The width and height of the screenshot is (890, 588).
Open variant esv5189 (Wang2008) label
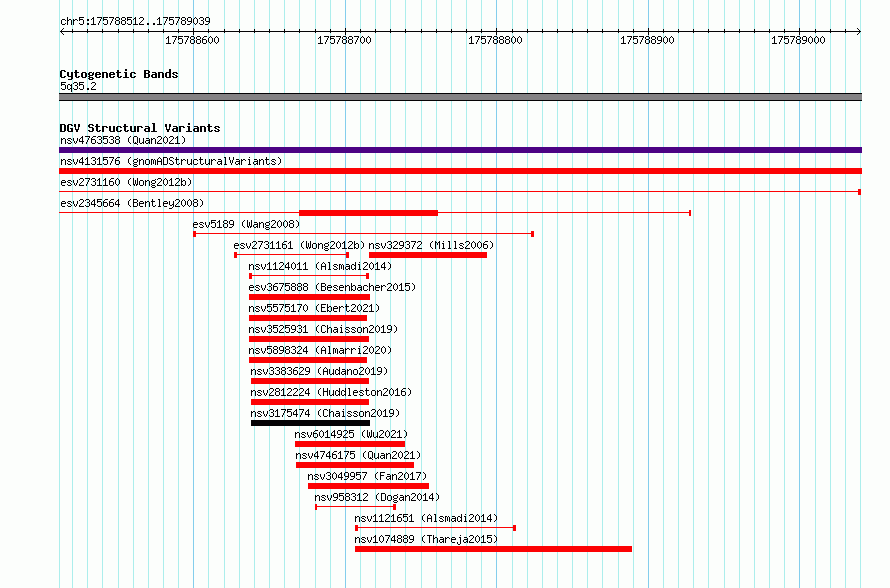(x=246, y=224)
